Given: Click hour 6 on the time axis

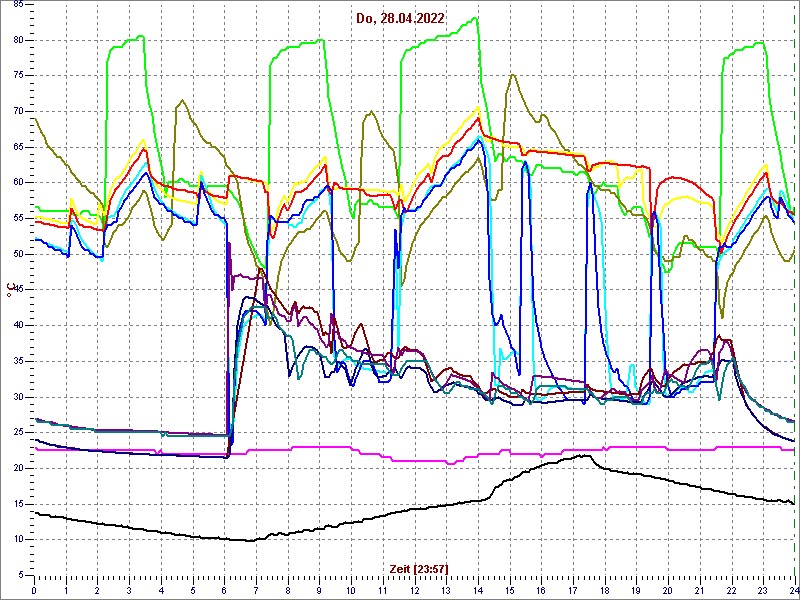Looking at the screenshot, I should (x=224, y=590).
